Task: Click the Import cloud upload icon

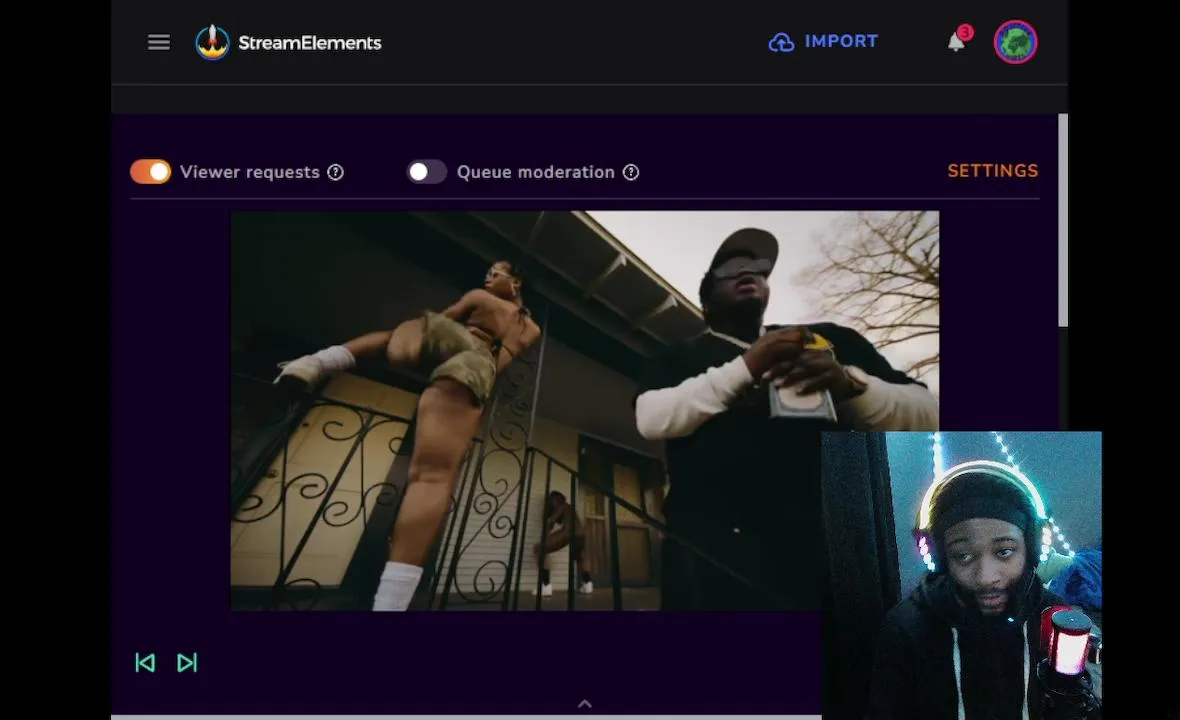Action: coord(781,42)
